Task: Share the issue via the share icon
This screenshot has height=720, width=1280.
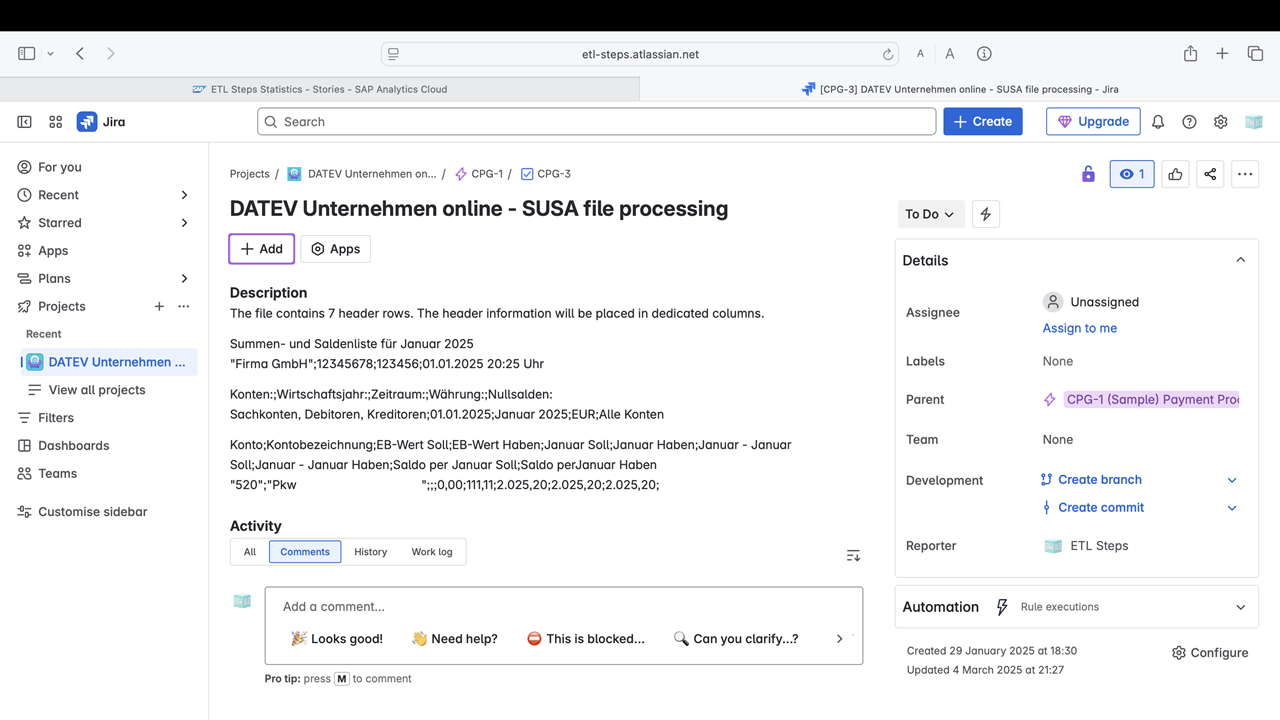Action: coord(1210,173)
